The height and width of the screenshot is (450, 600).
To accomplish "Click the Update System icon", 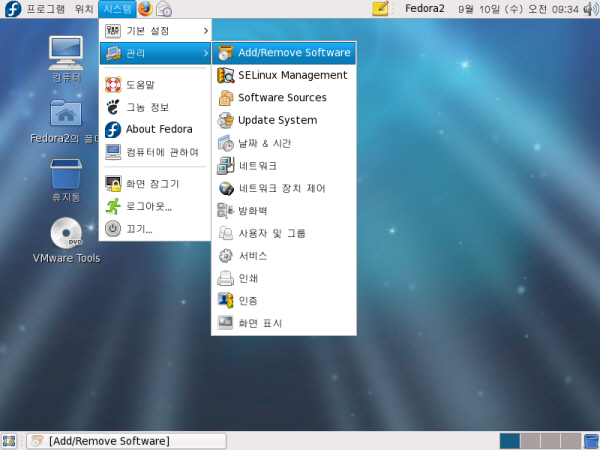I will coord(225,120).
